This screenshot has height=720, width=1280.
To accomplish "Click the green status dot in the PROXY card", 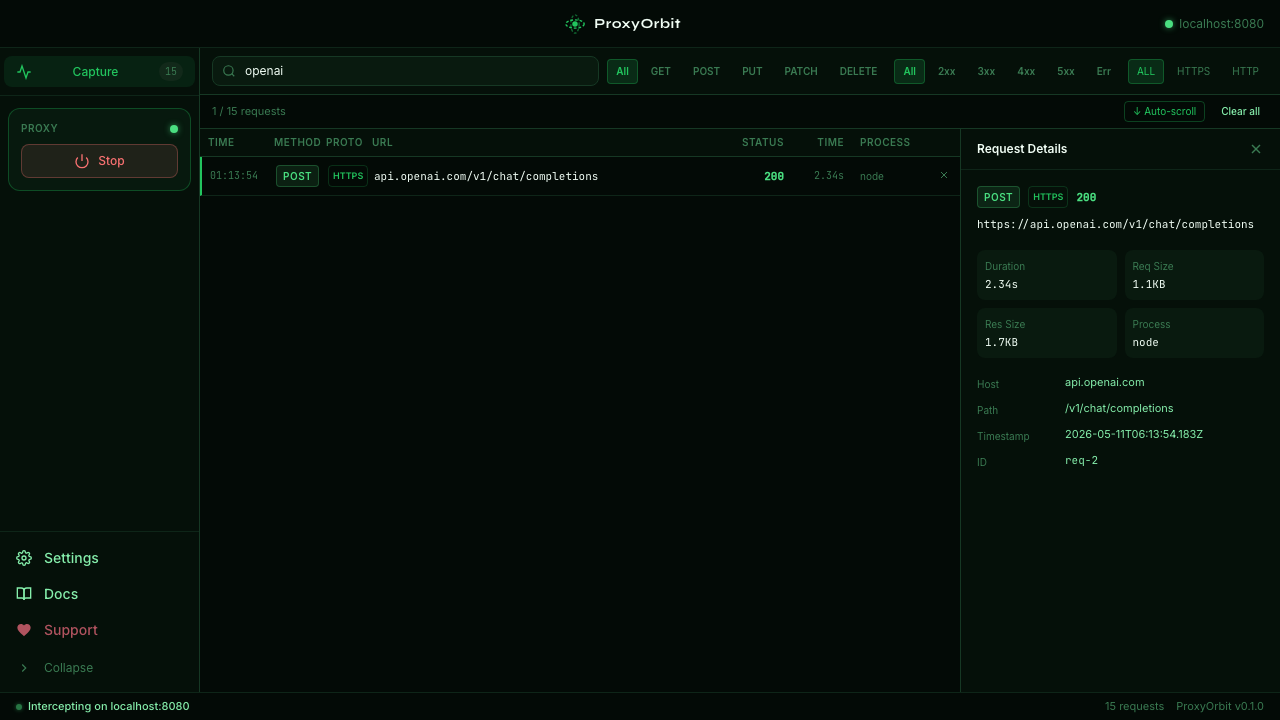I will [174, 129].
